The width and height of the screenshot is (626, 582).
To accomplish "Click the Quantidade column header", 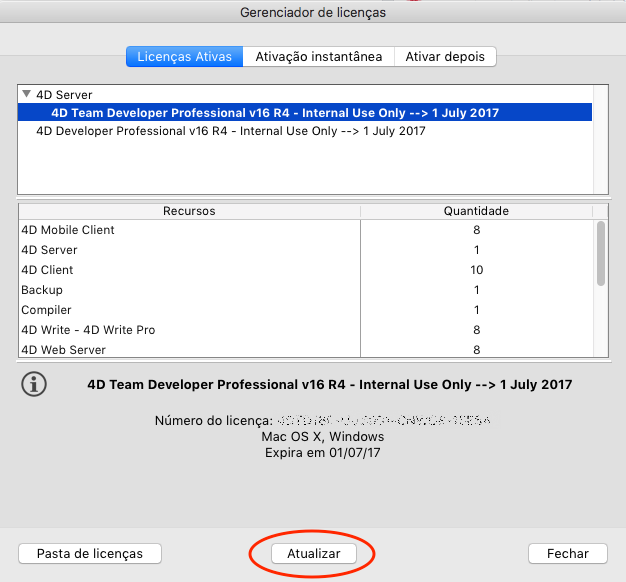I will [x=476, y=211].
